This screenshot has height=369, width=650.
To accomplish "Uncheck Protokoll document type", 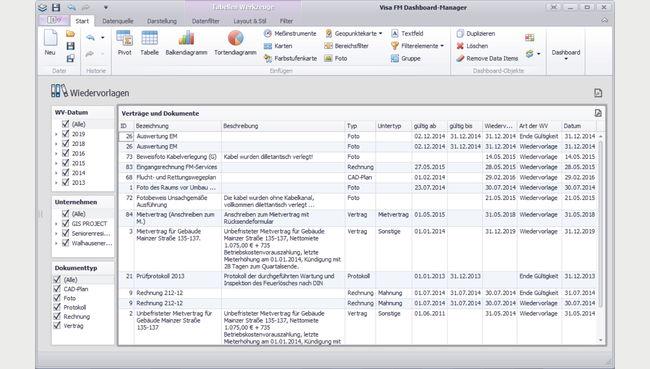I will click(57, 307).
